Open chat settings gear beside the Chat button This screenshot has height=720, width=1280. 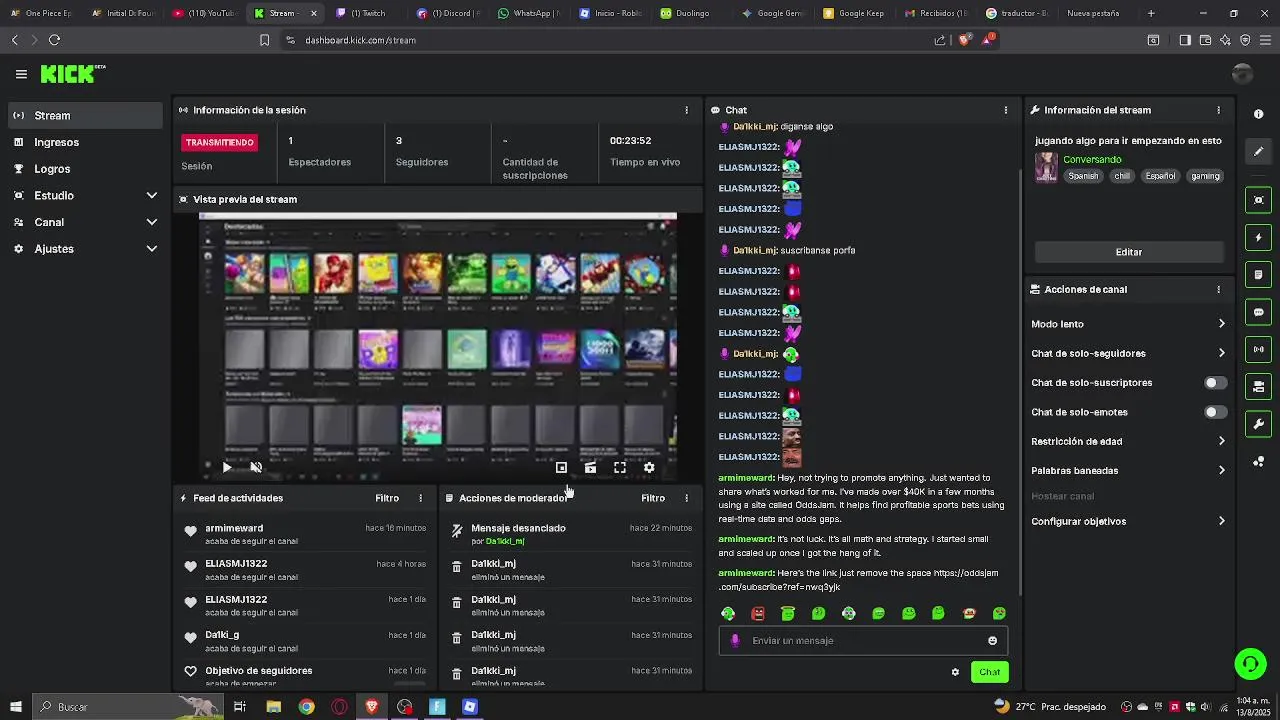coord(955,672)
